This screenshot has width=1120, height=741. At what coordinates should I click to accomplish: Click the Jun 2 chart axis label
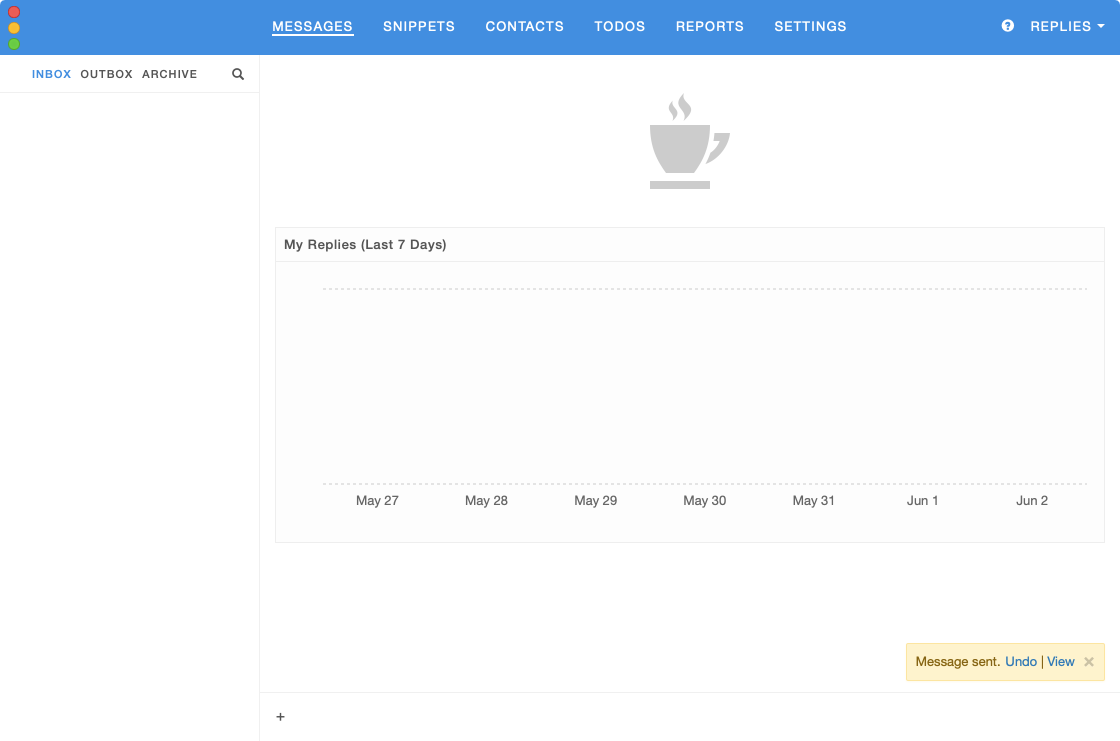pyautogui.click(x=1031, y=501)
